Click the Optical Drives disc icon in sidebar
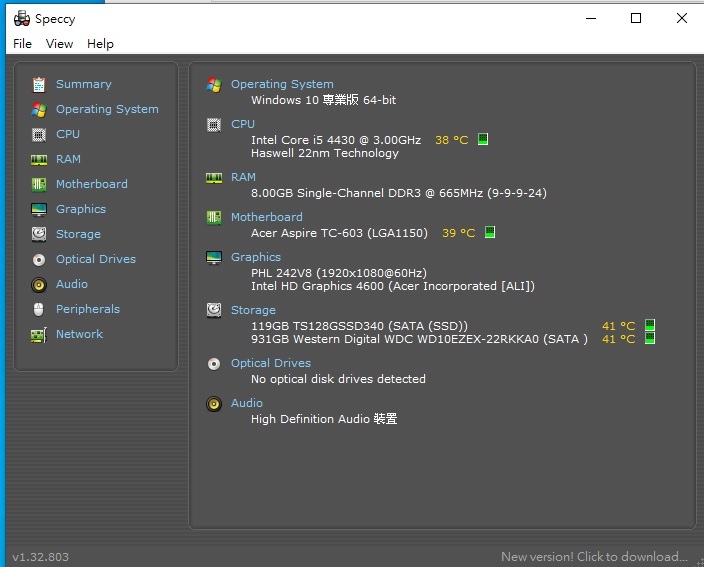704x567 pixels. (39, 259)
